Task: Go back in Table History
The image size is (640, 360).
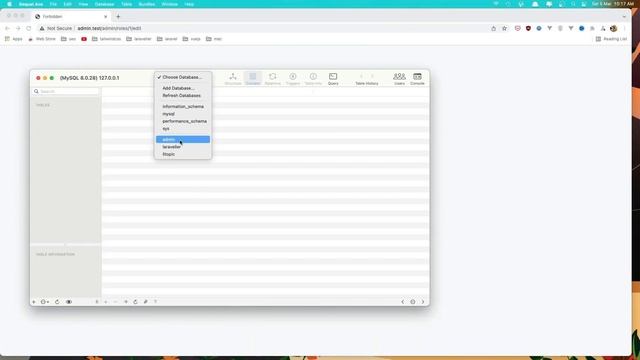Action: [x=361, y=76]
